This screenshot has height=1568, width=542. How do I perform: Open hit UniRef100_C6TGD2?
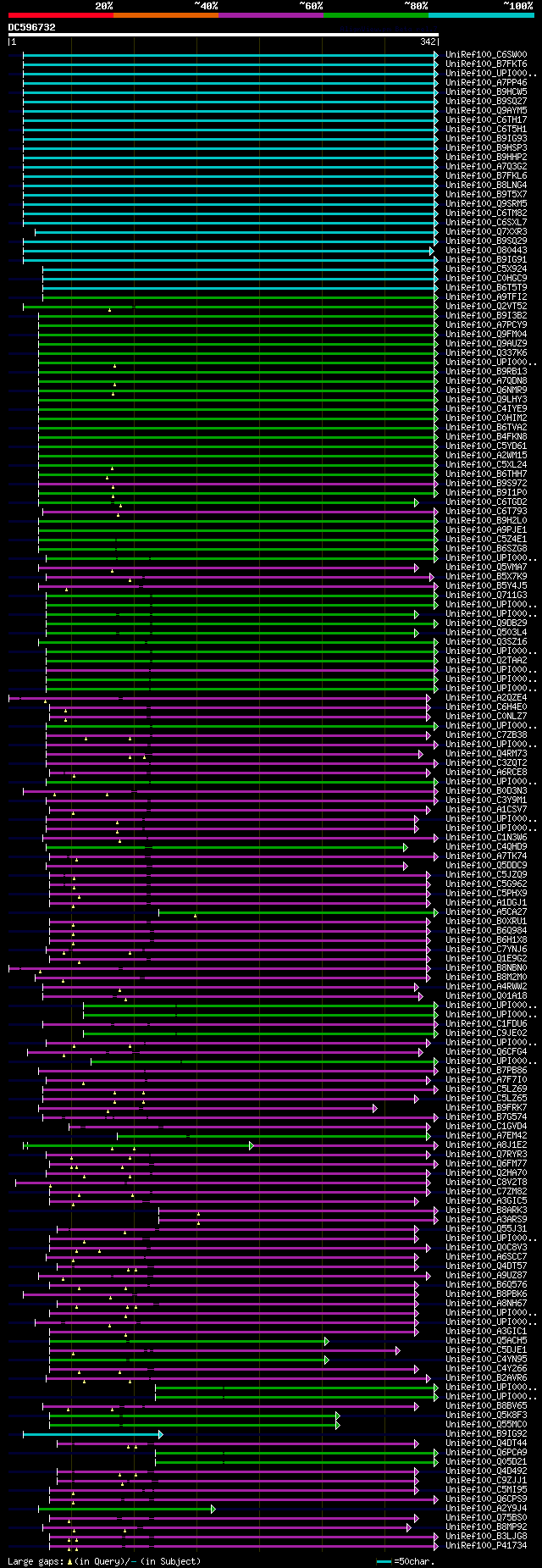(x=486, y=501)
